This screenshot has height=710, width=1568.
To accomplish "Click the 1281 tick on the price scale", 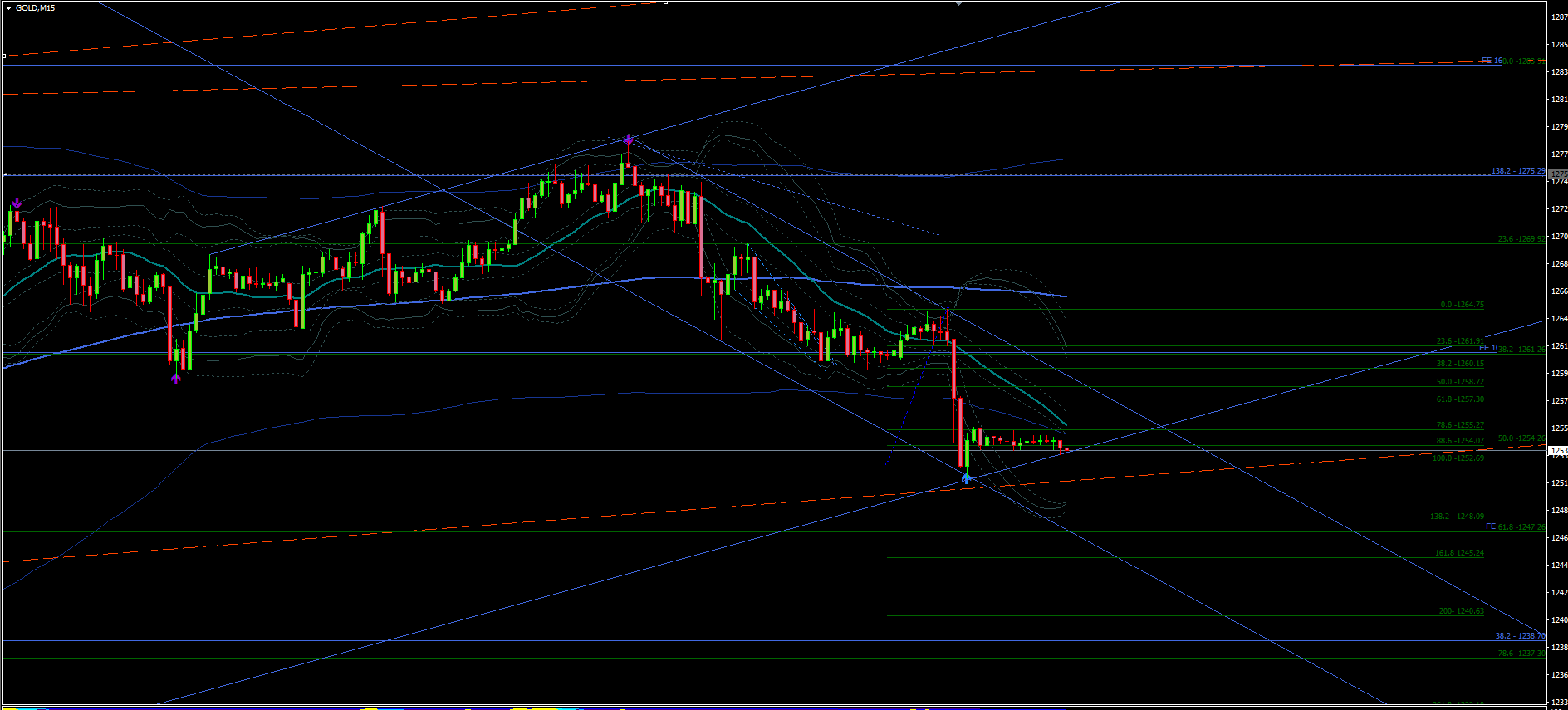I will [x=1559, y=100].
